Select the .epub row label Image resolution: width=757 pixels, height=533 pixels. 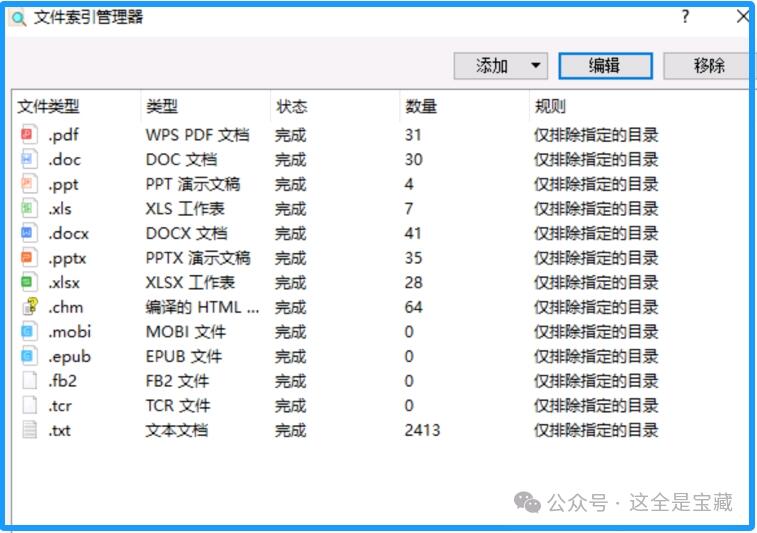click(69, 357)
